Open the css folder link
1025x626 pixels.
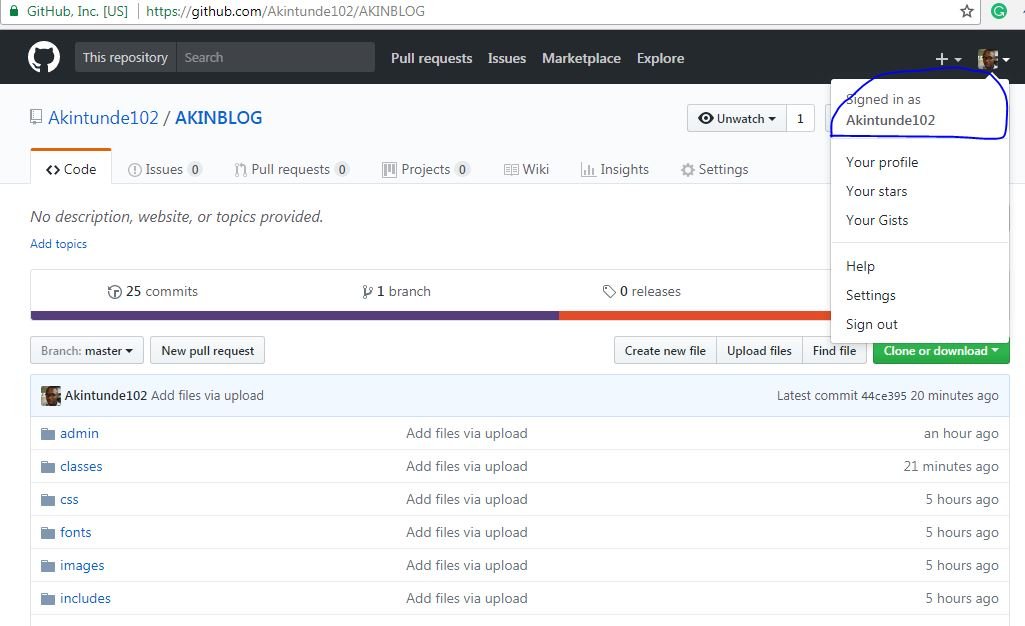(x=69, y=500)
